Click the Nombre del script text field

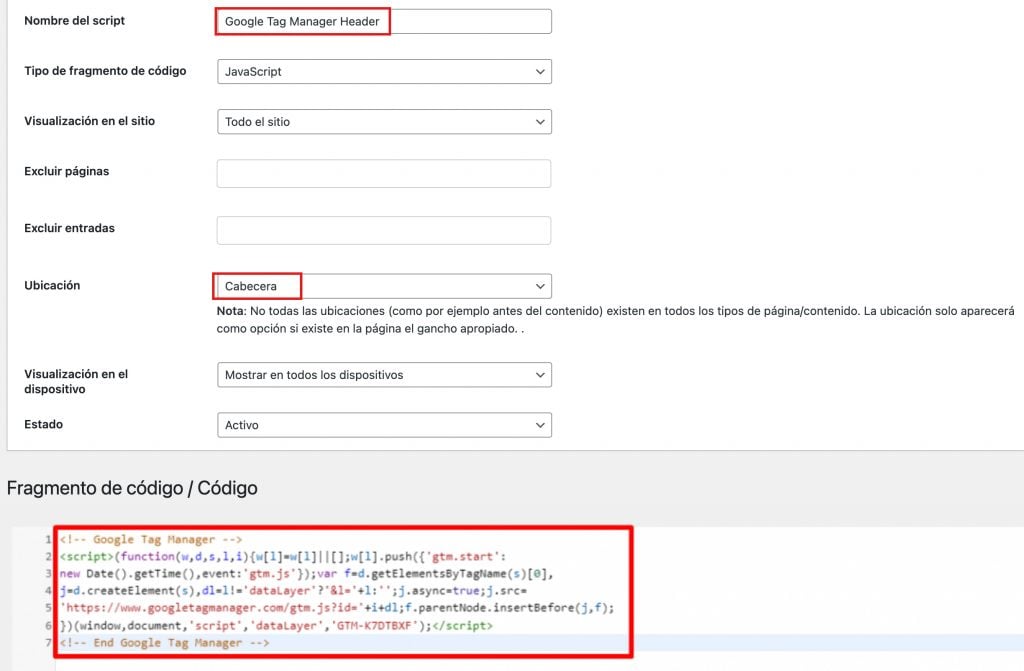click(384, 22)
